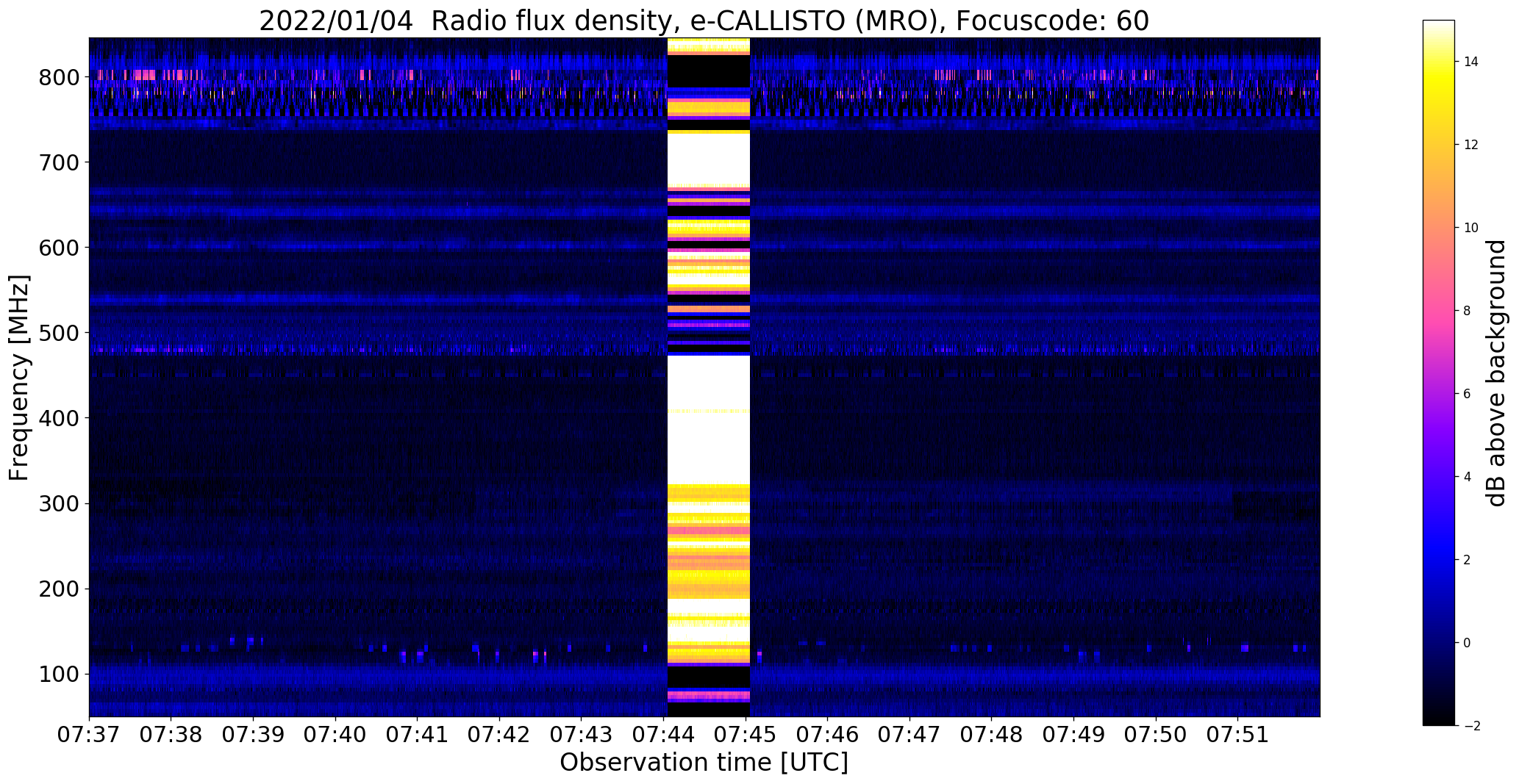Click the 07:40 time tick label

[x=335, y=735]
